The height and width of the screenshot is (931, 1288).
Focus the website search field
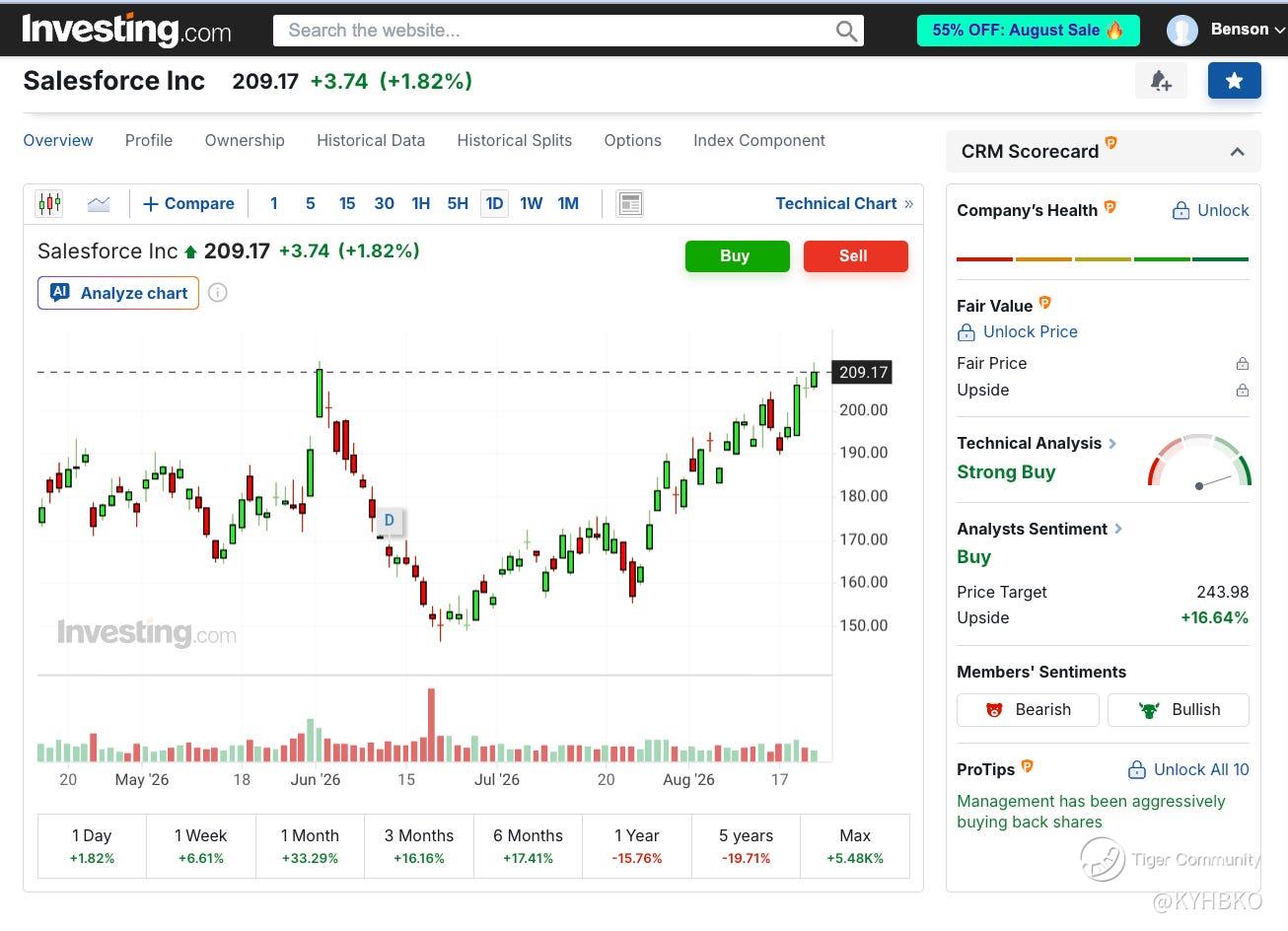[x=568, y=31]
